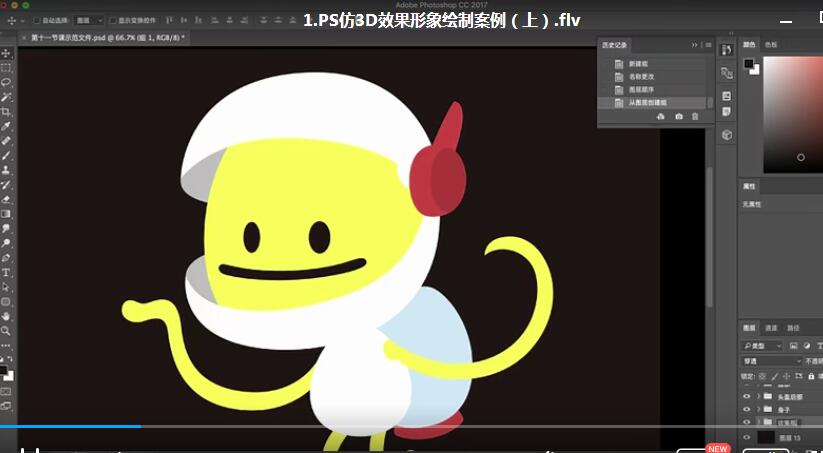Open the 3D cube panel icon
The height and width of the screenshot is (453, 823).
[727, 134]
